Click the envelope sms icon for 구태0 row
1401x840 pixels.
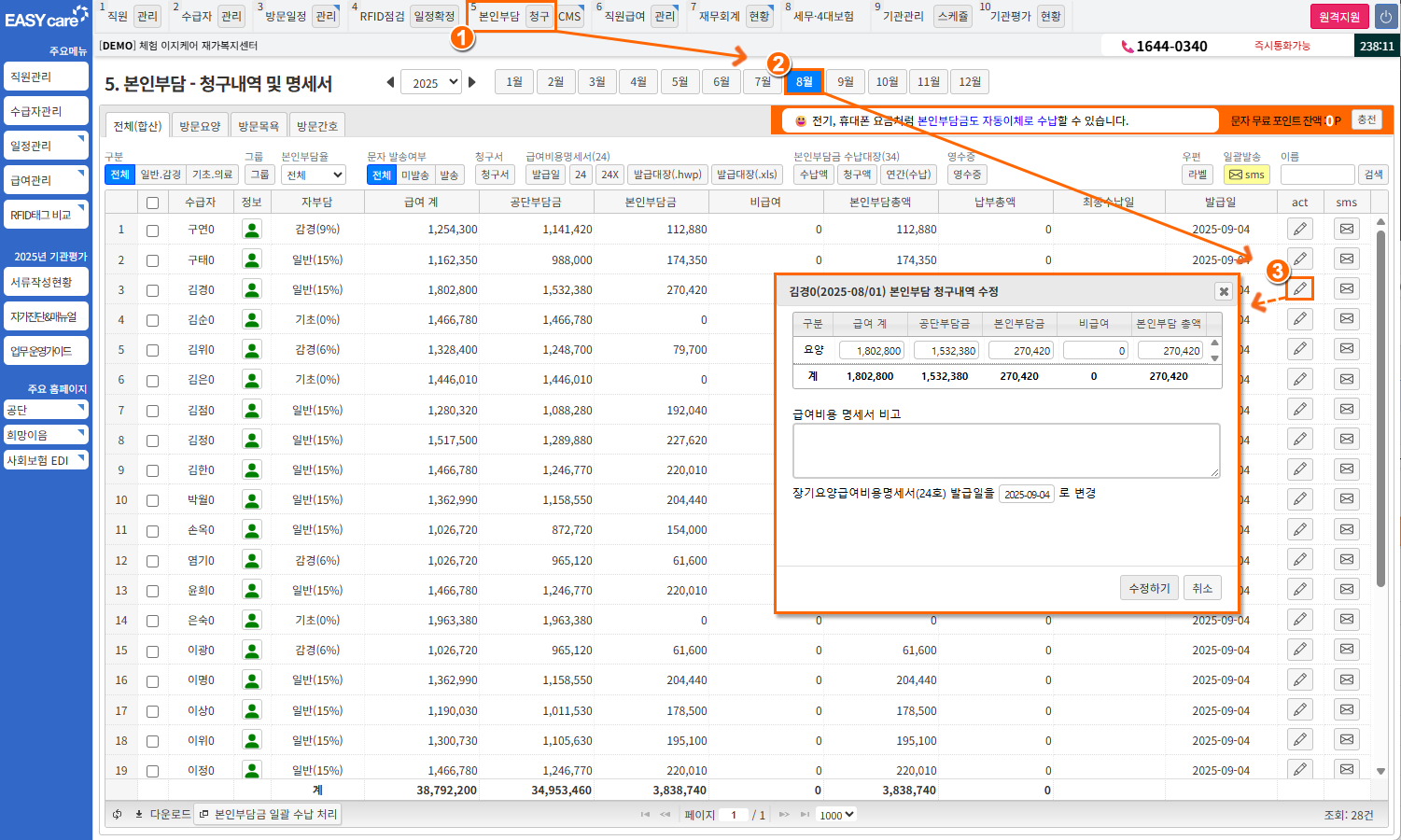pos(1346,259)
